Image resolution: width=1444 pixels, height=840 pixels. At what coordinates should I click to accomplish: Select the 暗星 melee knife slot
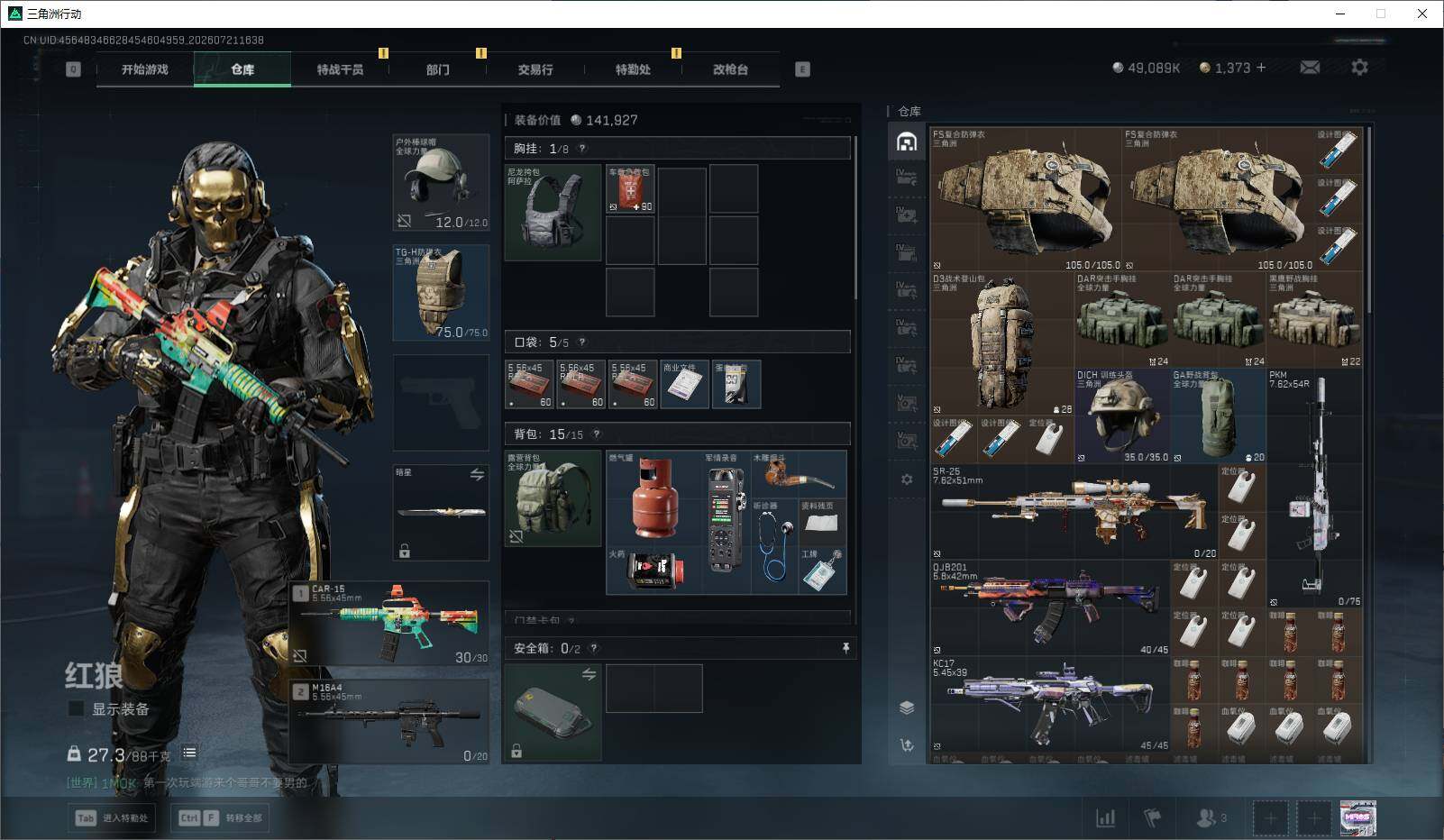click(x=441, y=512)
